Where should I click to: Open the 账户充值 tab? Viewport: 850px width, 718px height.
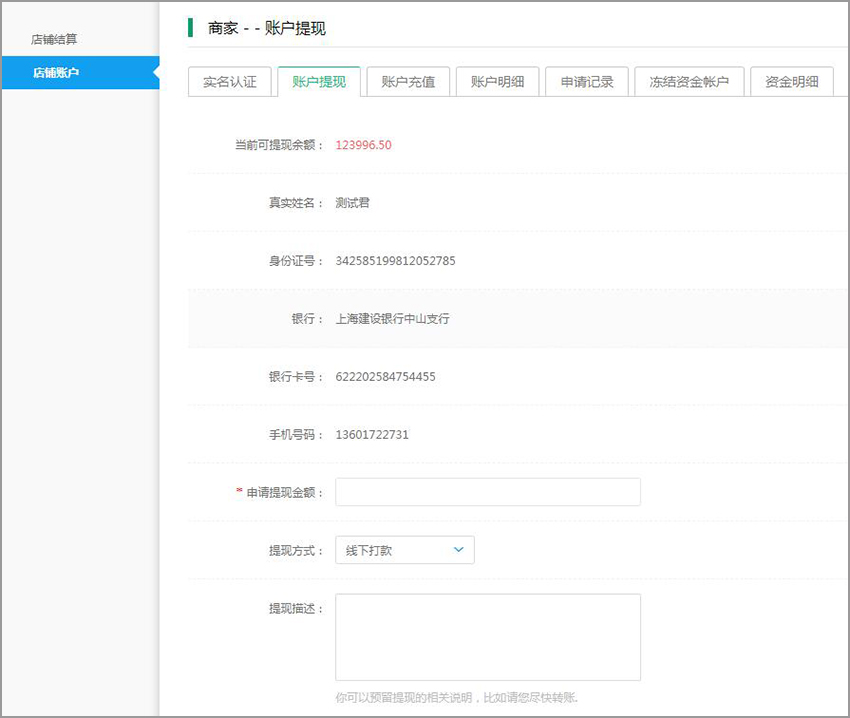(408, 82)
